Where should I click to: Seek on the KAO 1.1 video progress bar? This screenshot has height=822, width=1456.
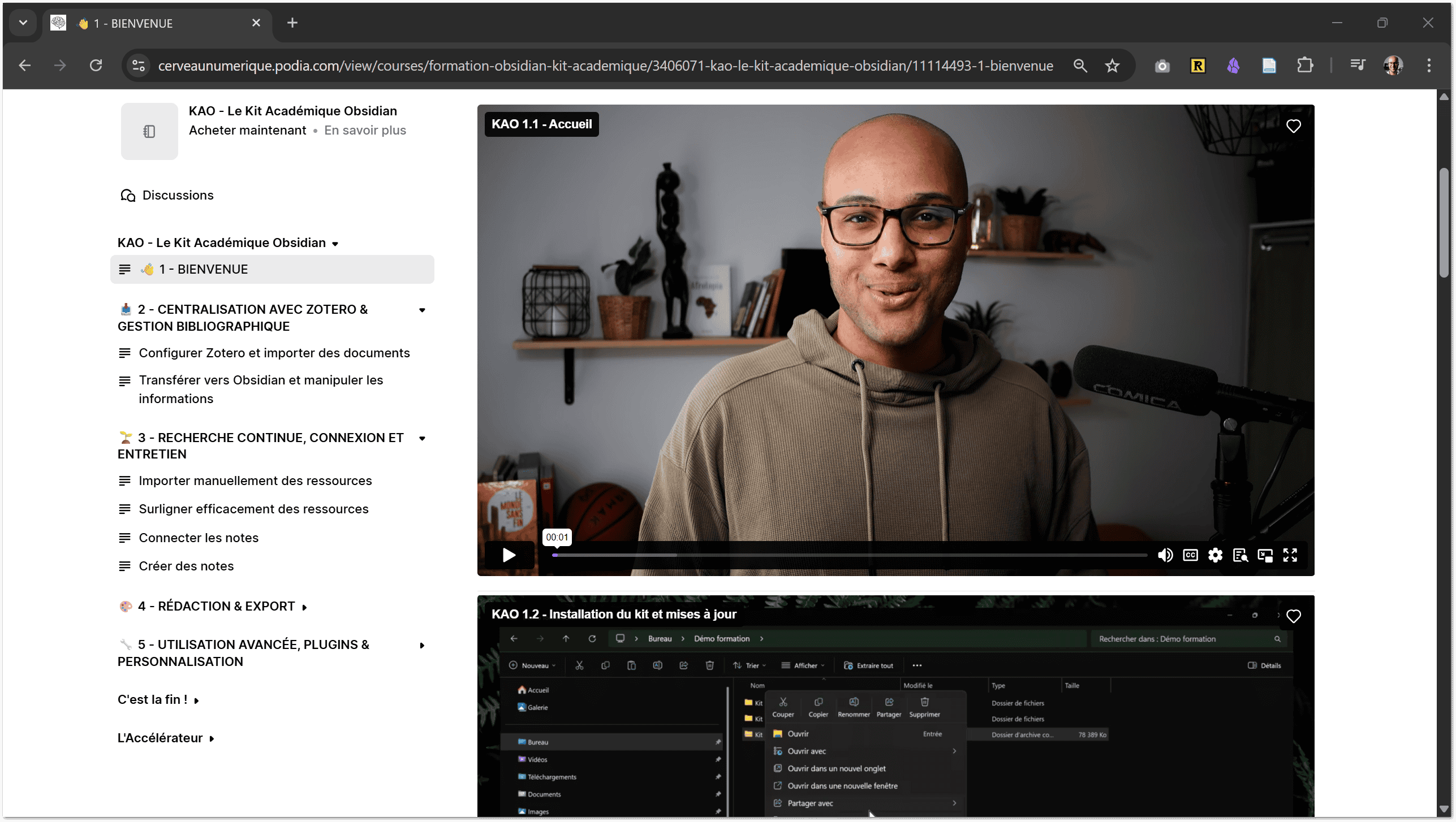(x=850, y=555)
